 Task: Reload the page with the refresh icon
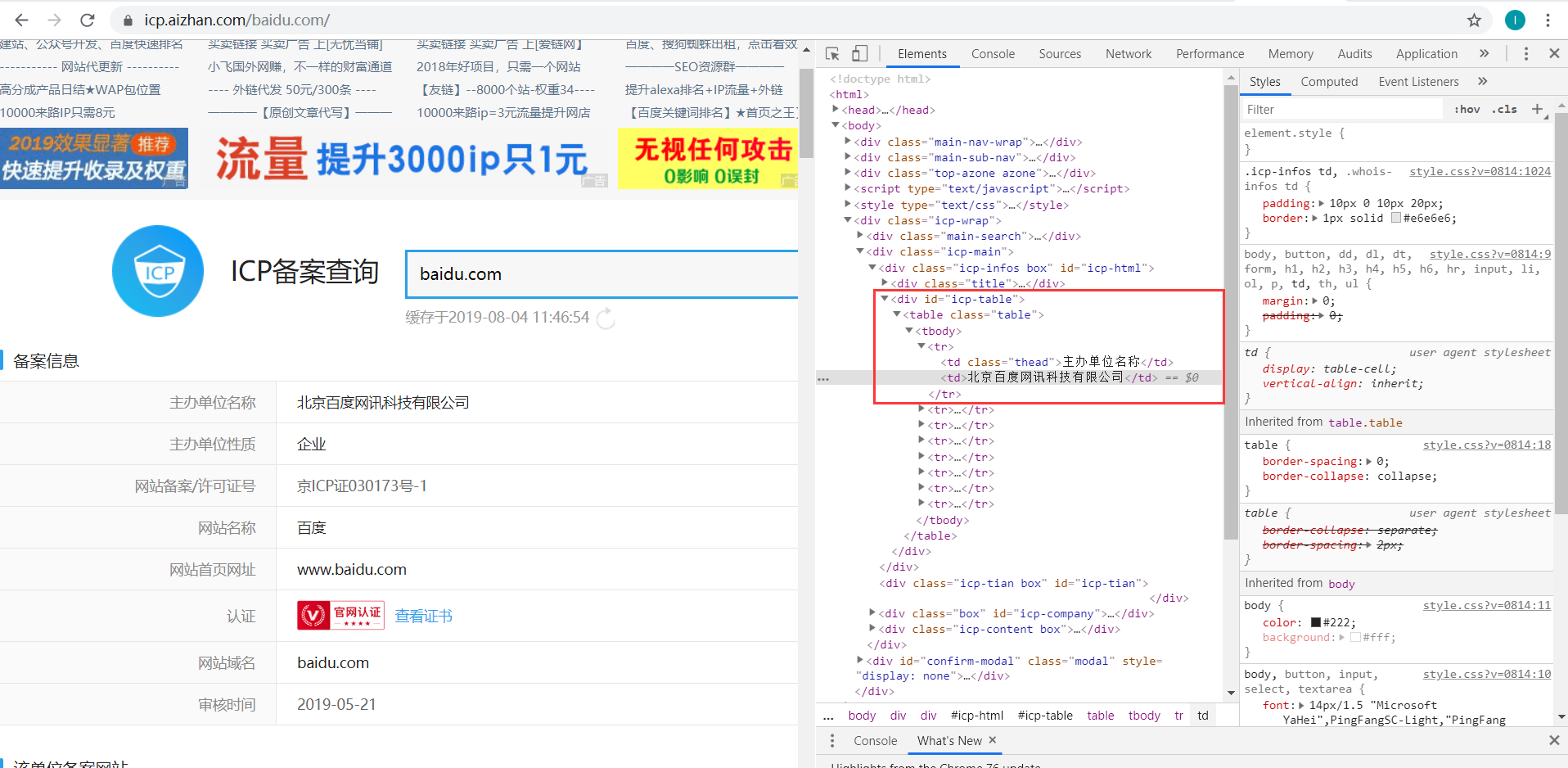coord(87,20)
